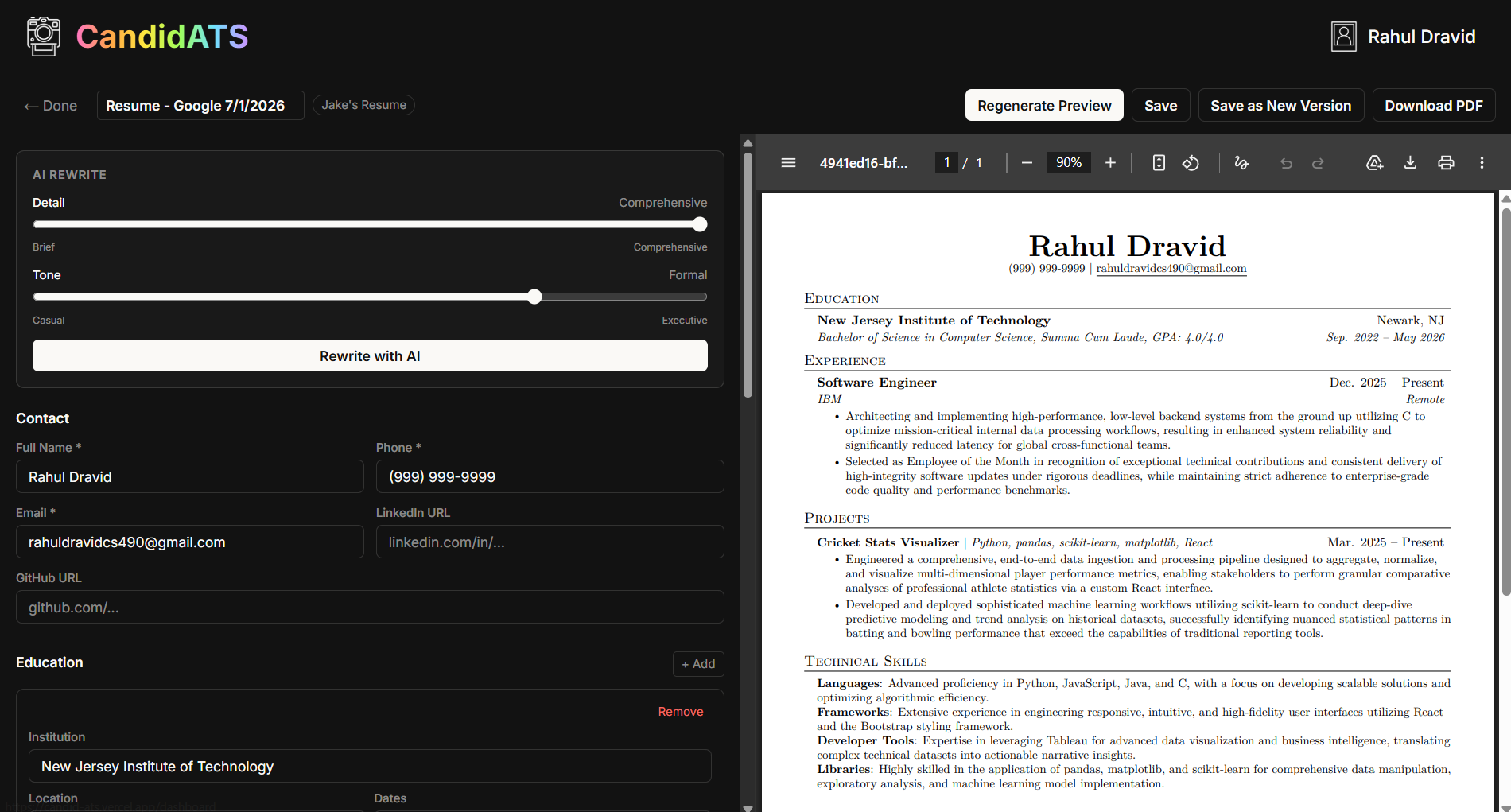
Task: Print the resume PDF
Action: (x=1446, y=163)
